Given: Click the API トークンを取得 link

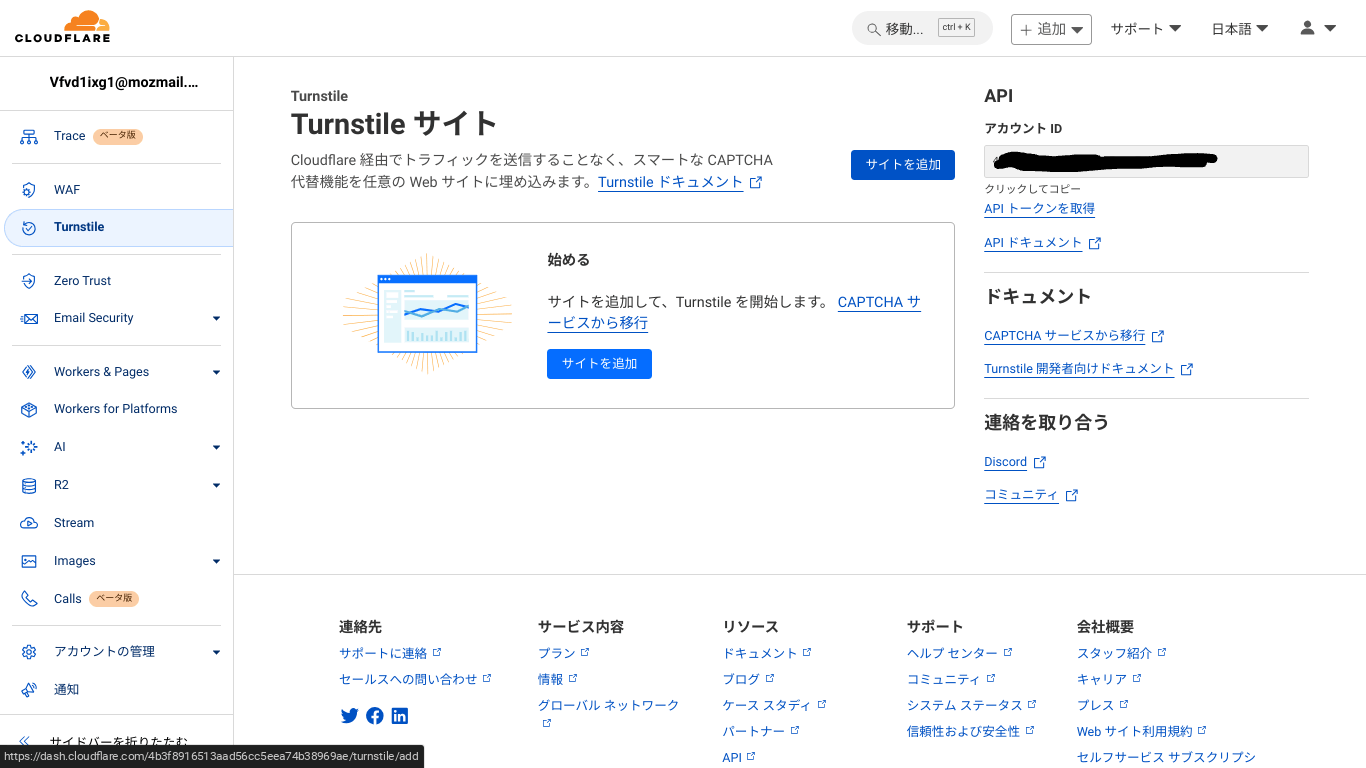Looking at the screenshot, I should pos(1039,209).
